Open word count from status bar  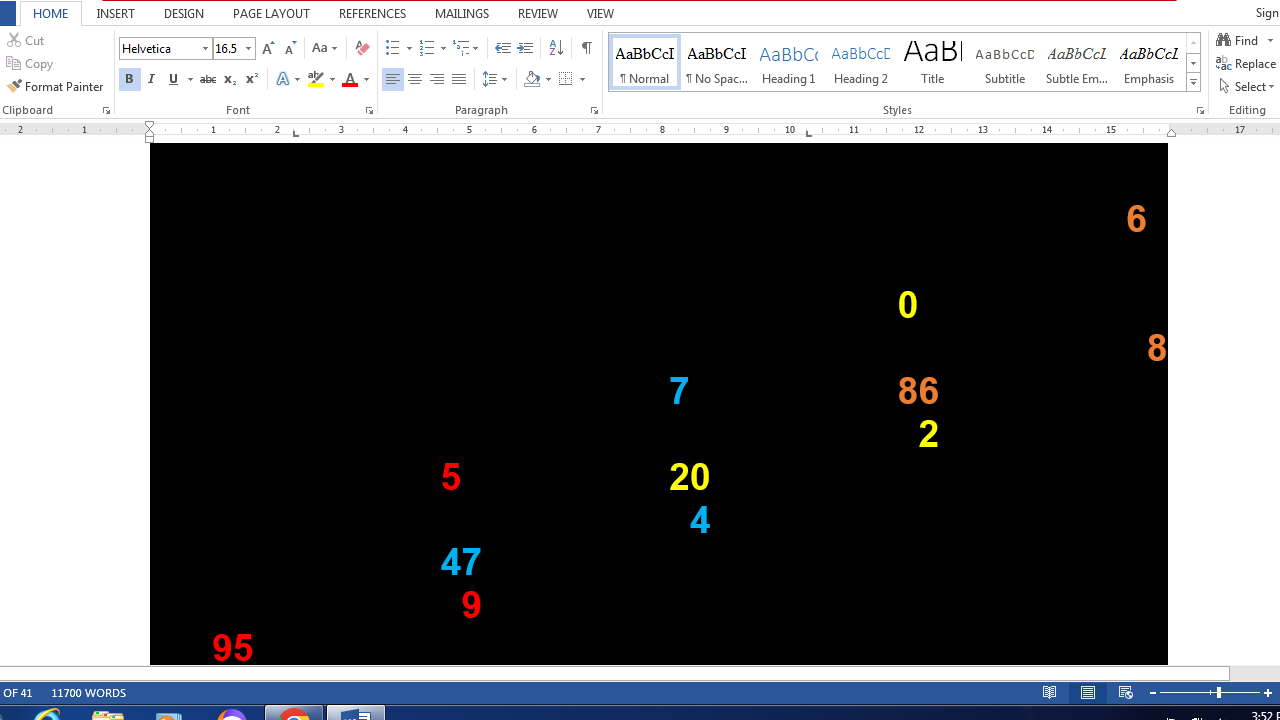tap(89, 693)
